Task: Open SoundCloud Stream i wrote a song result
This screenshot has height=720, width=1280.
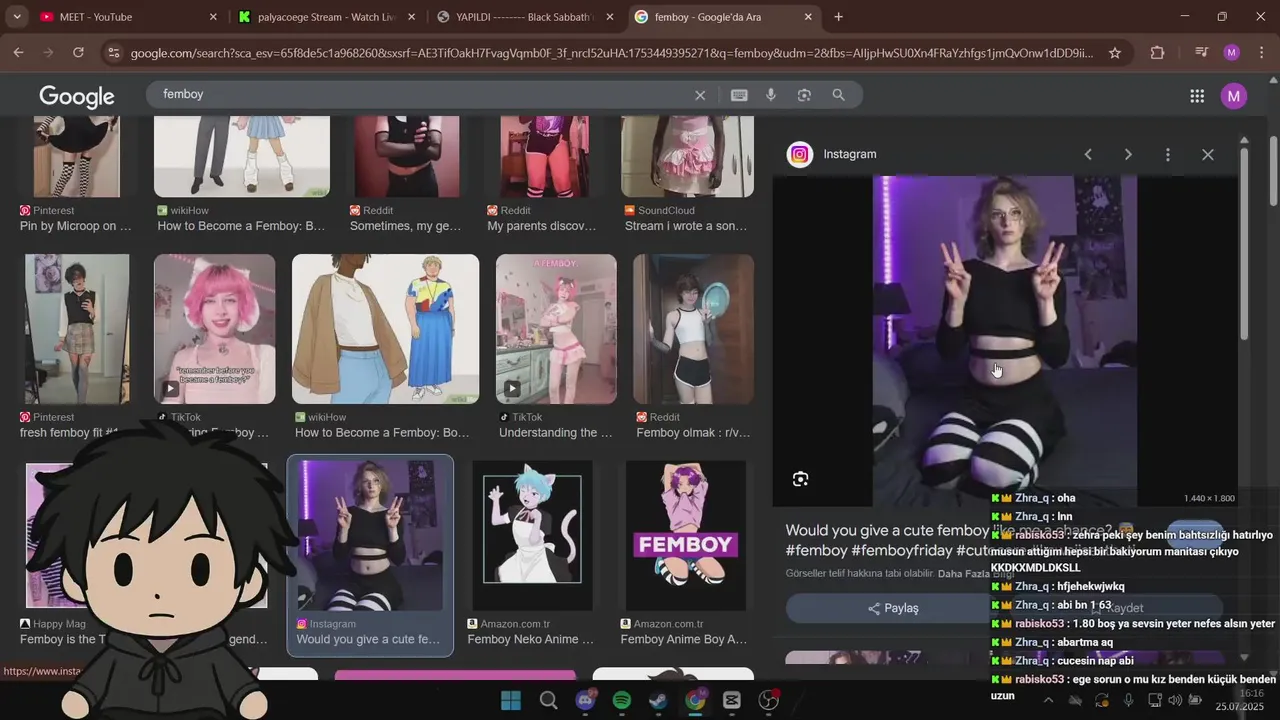Action: pos(686,226)
